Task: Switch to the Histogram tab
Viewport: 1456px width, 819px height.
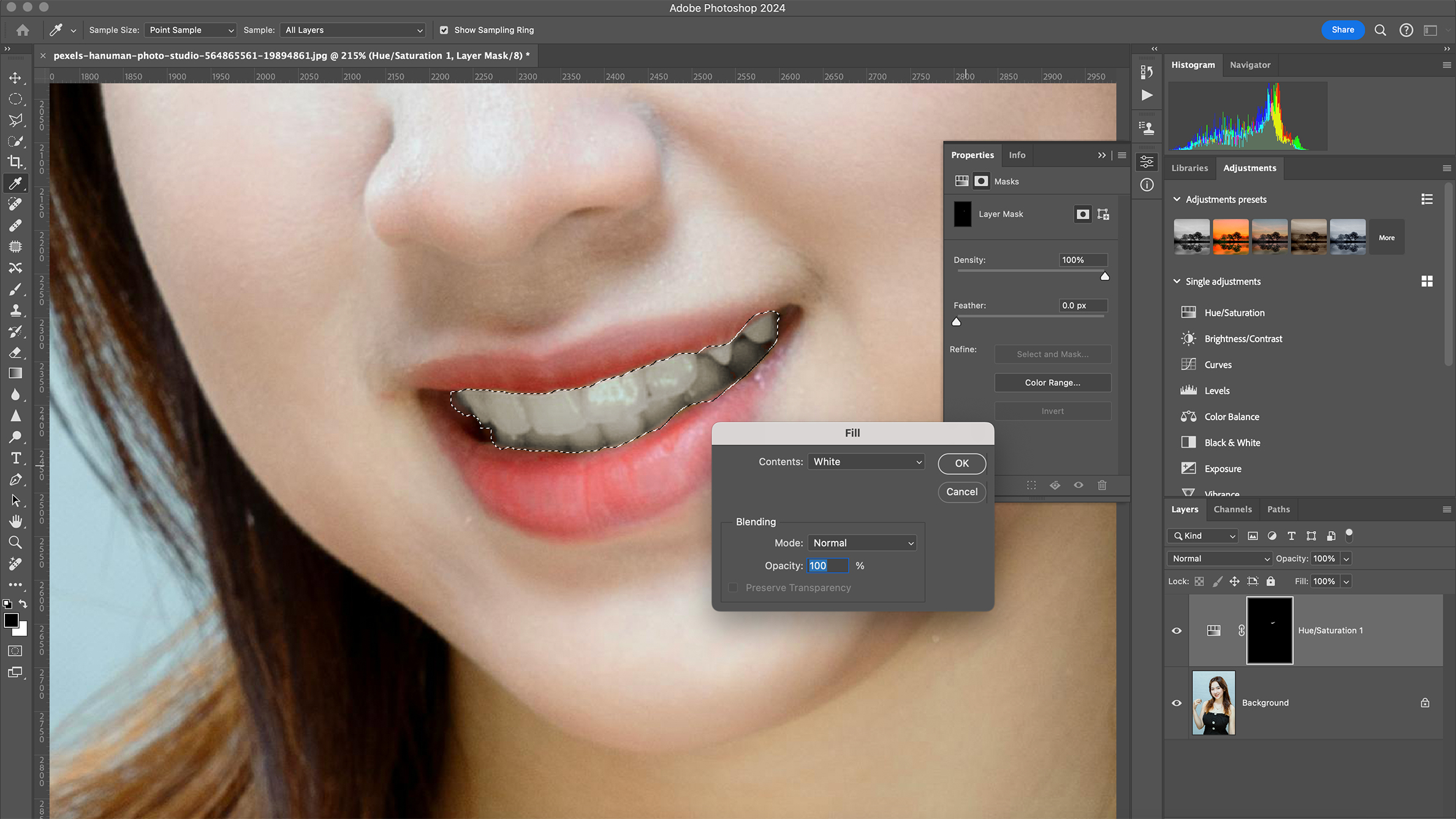Action: click(1192, 65)
